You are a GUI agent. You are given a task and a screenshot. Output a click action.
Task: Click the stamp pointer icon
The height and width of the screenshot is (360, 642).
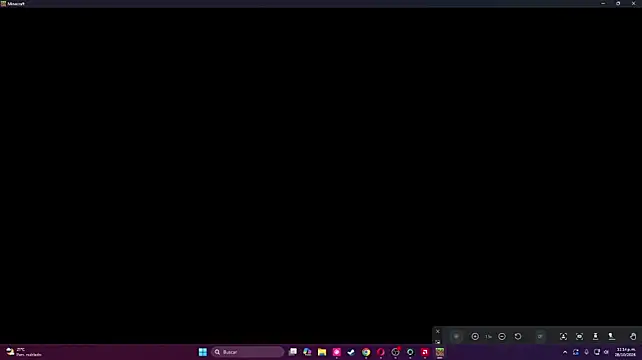pyautogui.click(x=611, y=336)
